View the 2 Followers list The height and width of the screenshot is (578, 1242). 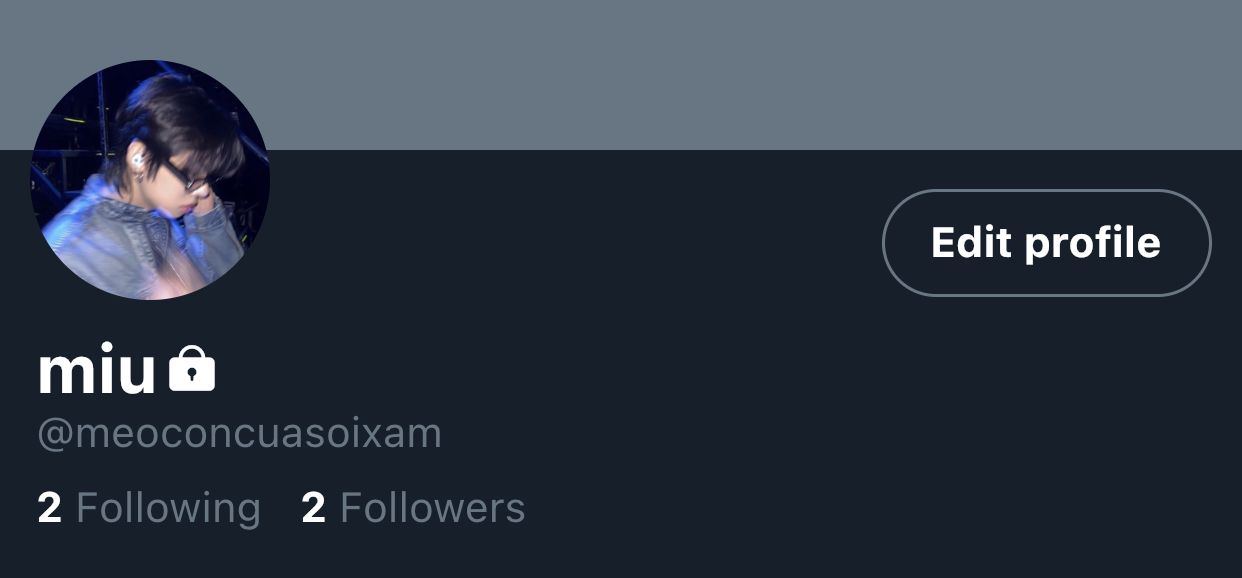[413, 508]
